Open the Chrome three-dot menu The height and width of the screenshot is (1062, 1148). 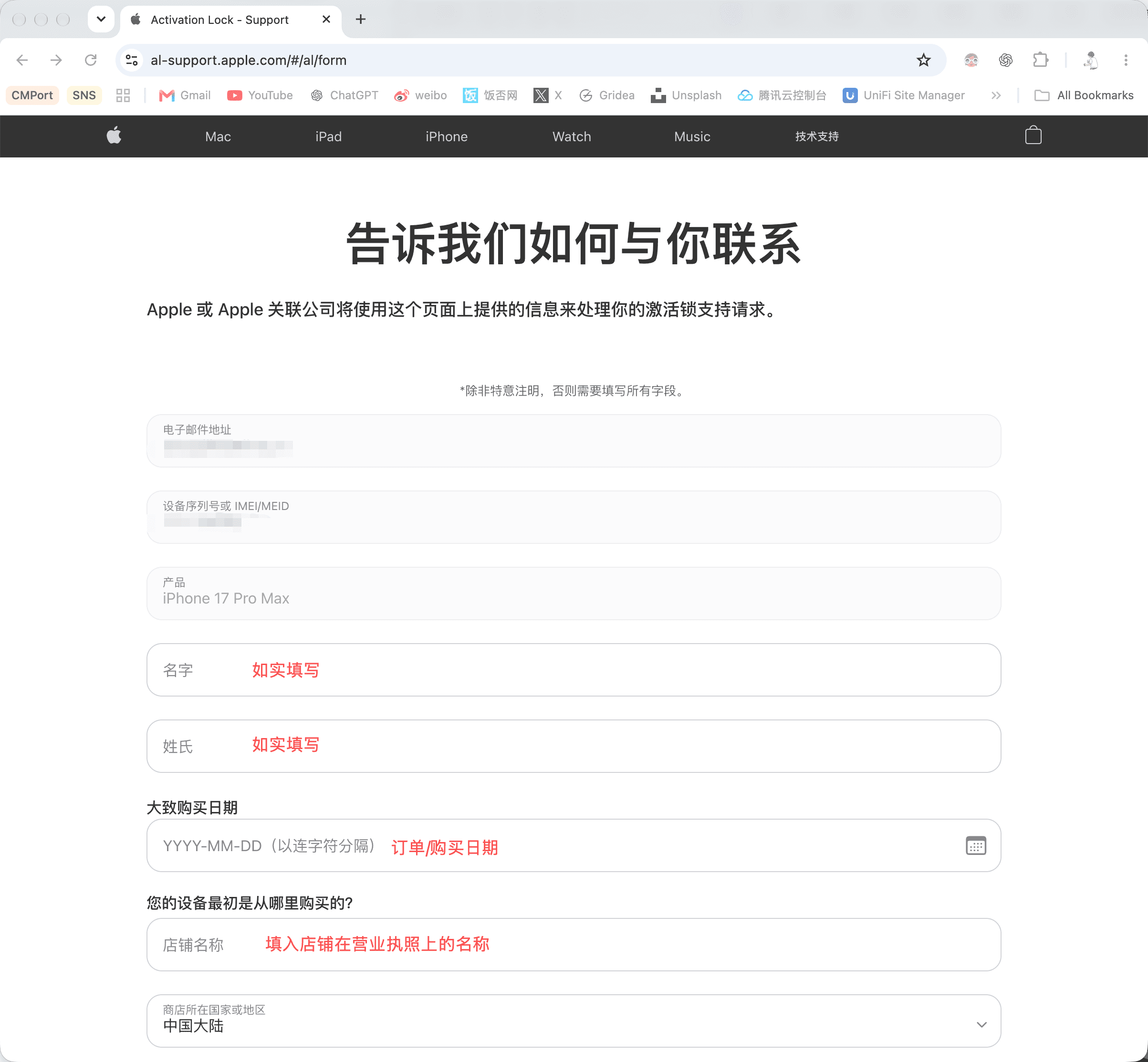1126,60
